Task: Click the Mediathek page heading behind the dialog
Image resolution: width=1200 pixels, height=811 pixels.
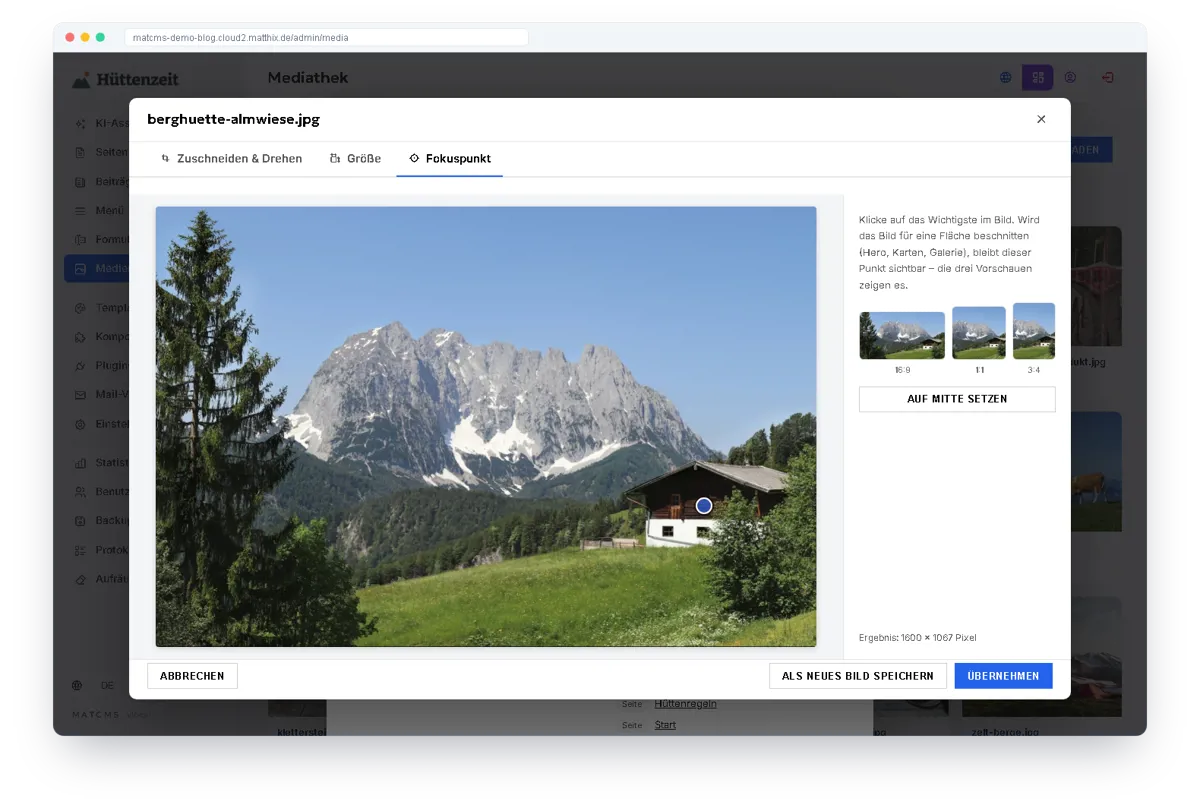Action: [x=308, y=78]
